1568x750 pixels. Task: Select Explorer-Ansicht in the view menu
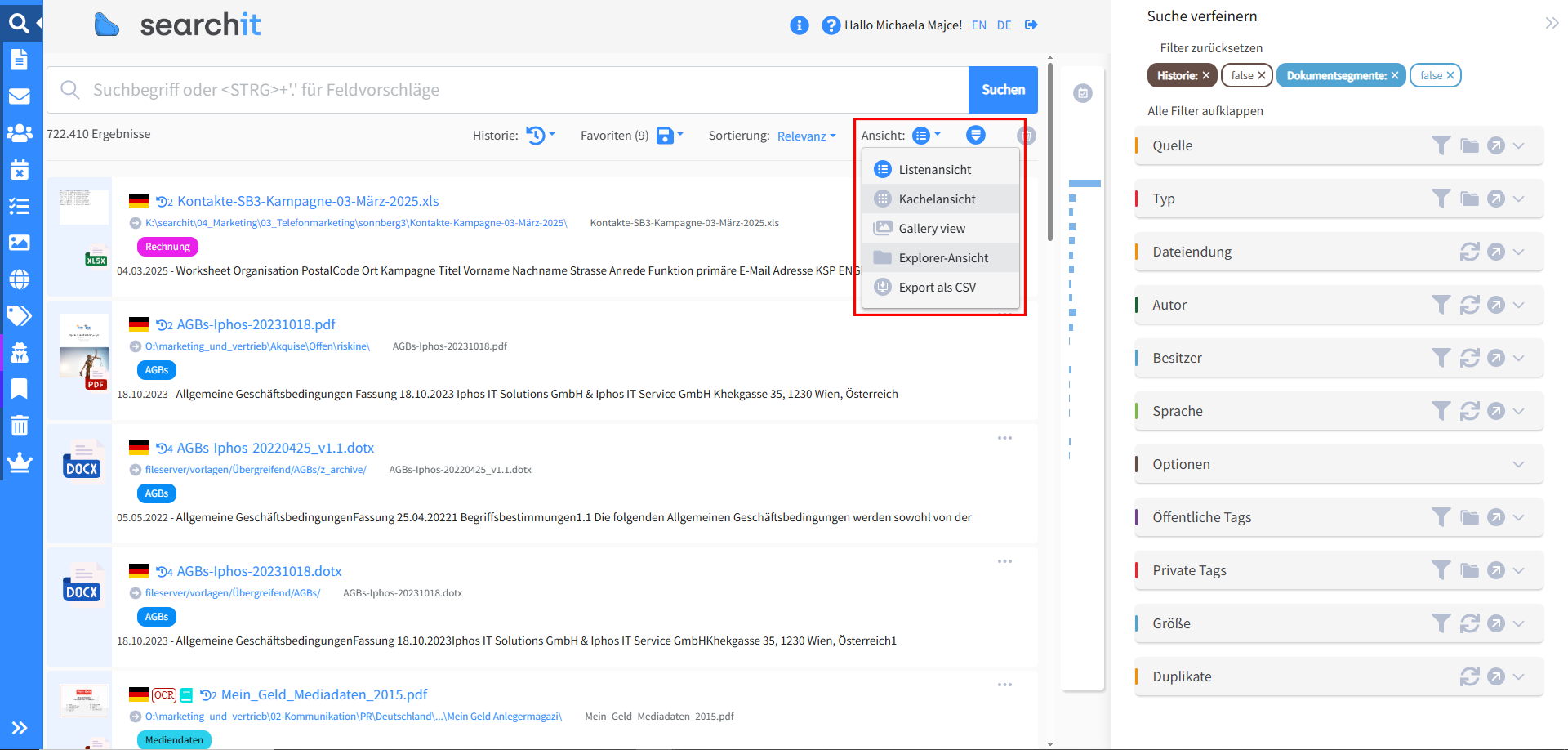pos(941,257)
